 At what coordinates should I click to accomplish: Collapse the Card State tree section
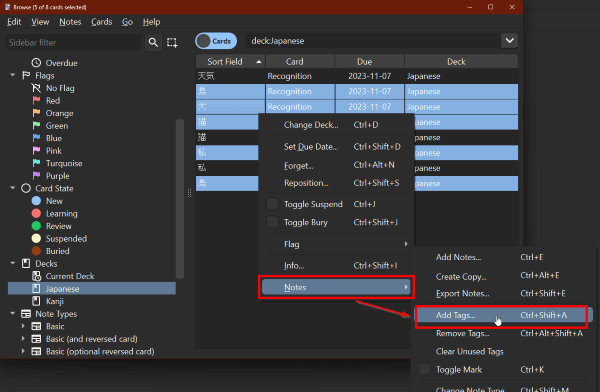(13, 188)
